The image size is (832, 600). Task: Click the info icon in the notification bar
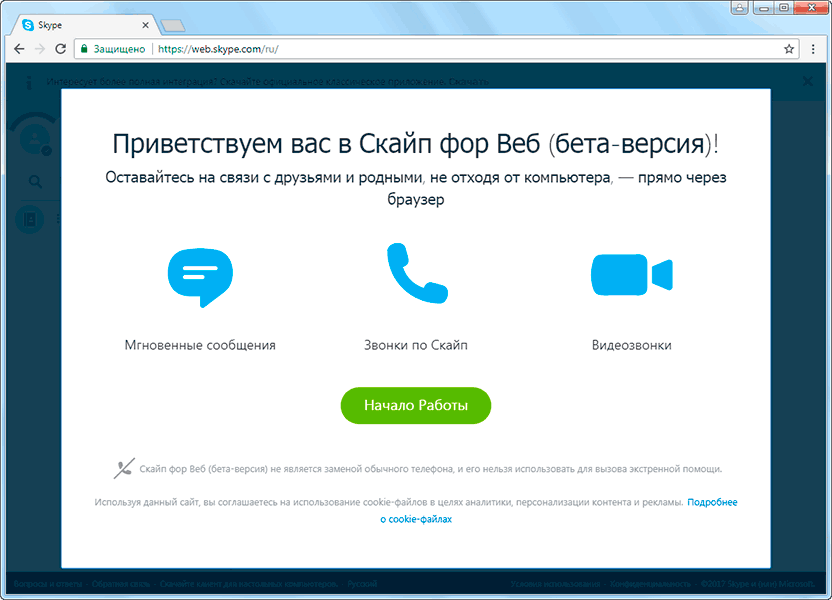(x=29, y=82)
